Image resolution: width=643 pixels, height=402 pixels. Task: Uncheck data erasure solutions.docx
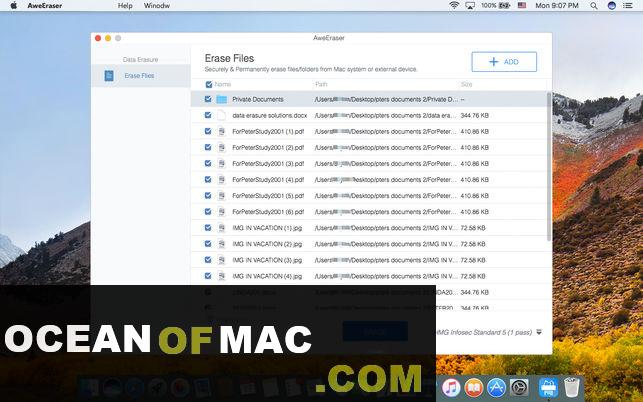[x=208, y=115]
